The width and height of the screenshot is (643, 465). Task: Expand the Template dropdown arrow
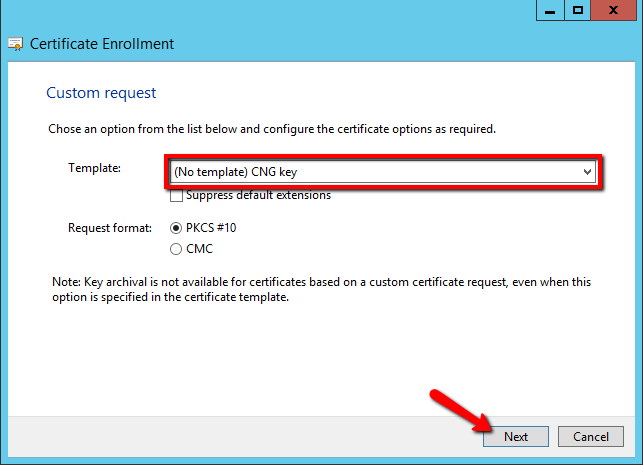pos(588,172)
